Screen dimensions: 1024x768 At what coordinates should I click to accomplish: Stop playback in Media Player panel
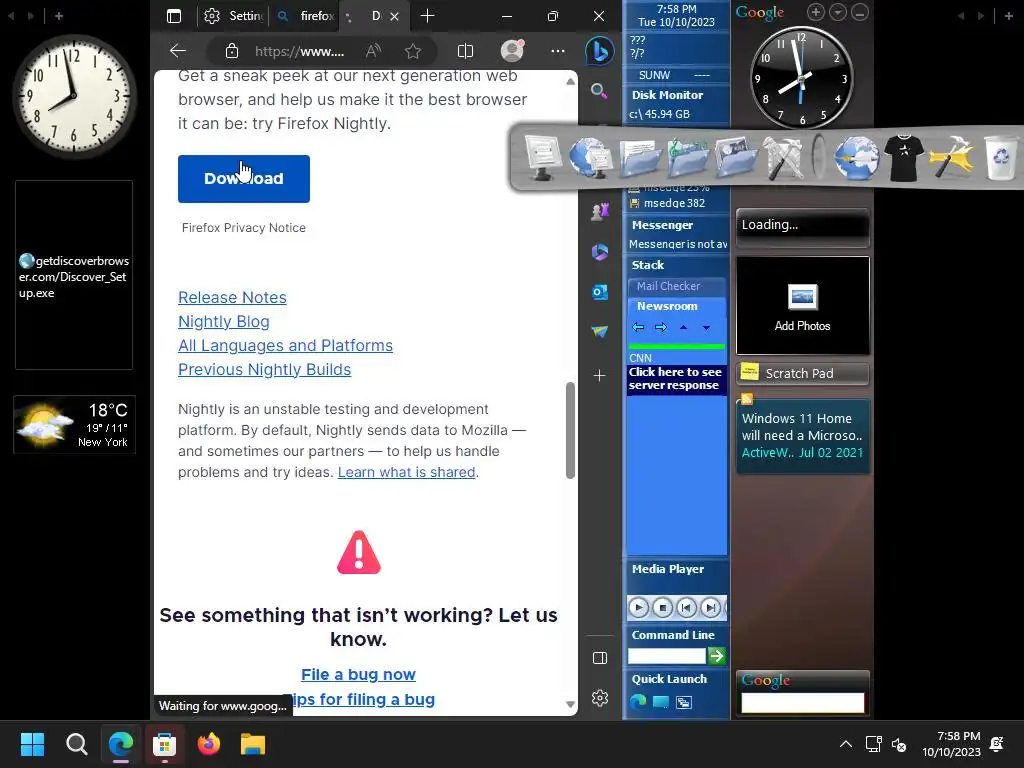click(663, 608)
